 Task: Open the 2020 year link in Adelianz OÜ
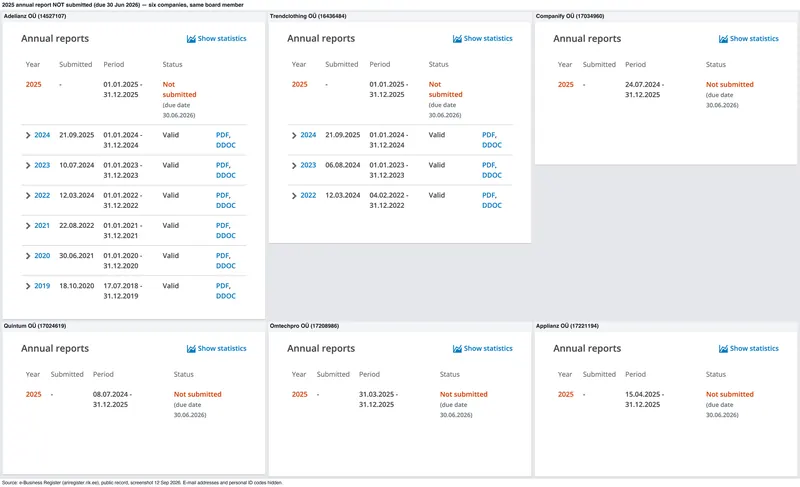tap(42, 255)
